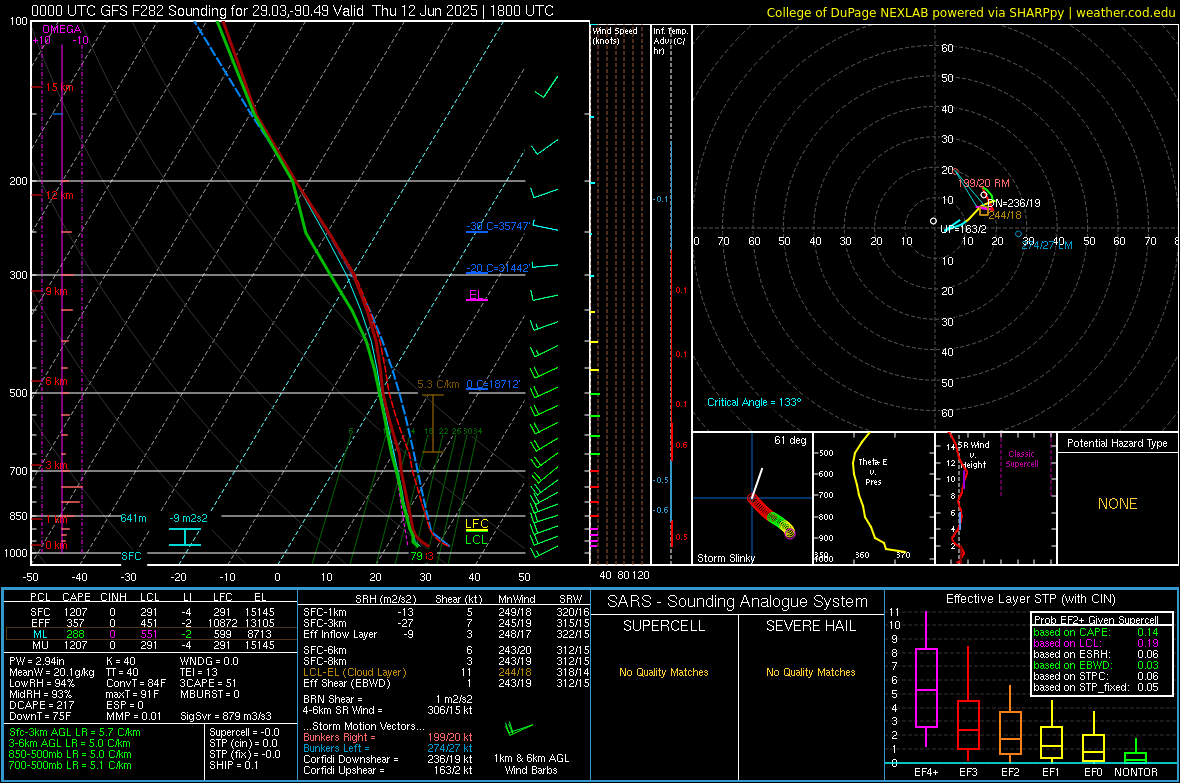Click the 0 C=18712' freezing level label
Image resolution: width=1180 pixels, height=783 pixels.
(x=494, y=384)
